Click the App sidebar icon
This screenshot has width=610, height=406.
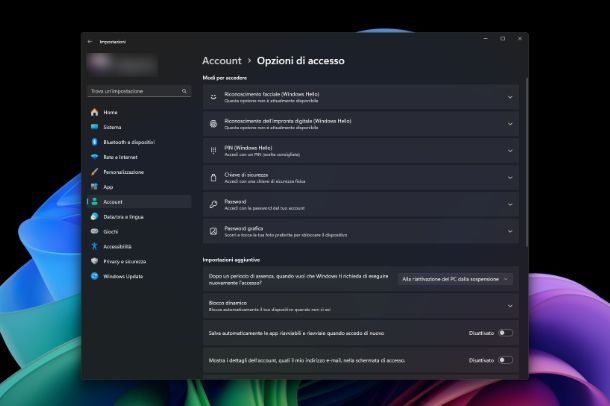[94, 187]
